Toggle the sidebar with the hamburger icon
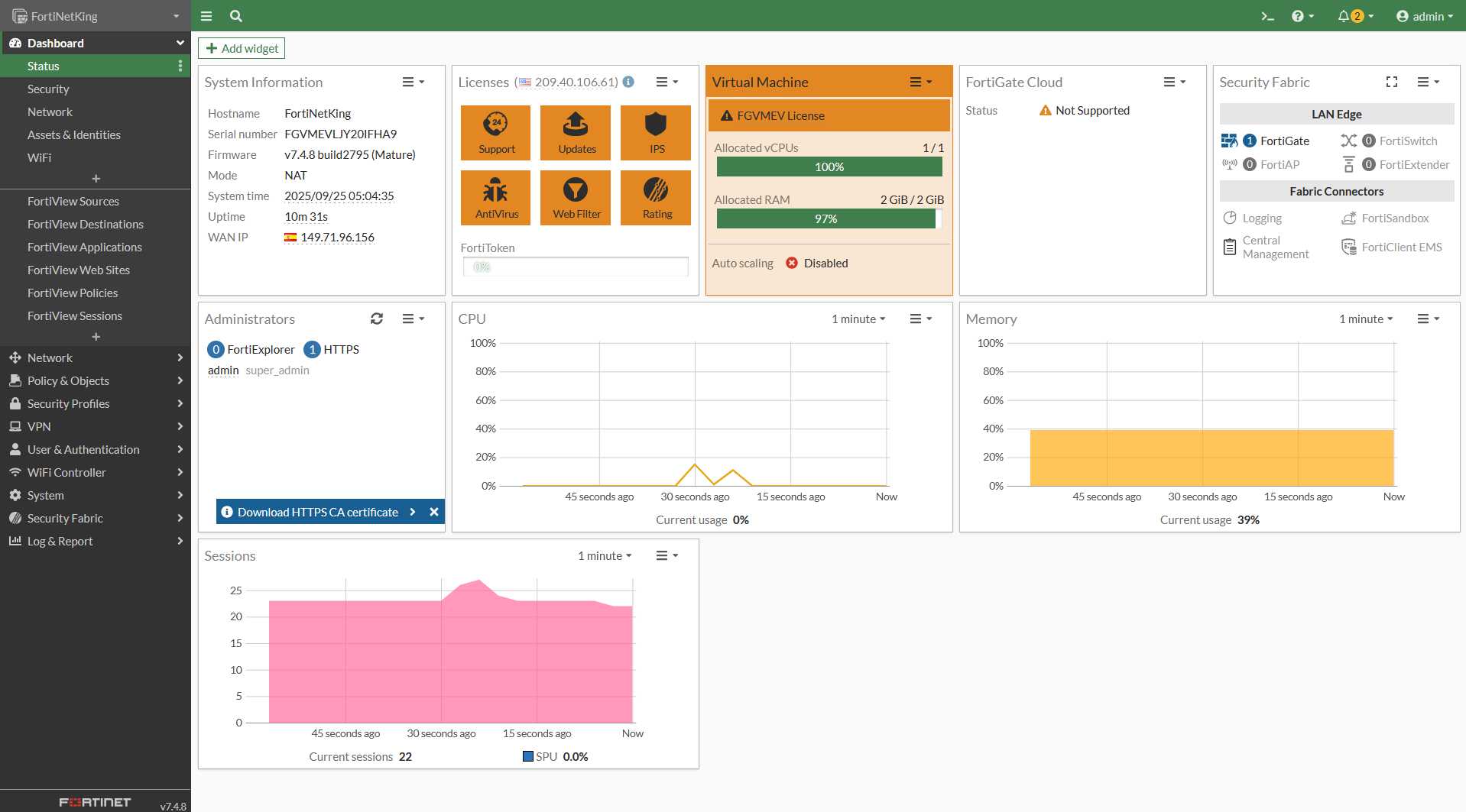Viewport: 1466px width, 812px height. click(x=206, y=16)
